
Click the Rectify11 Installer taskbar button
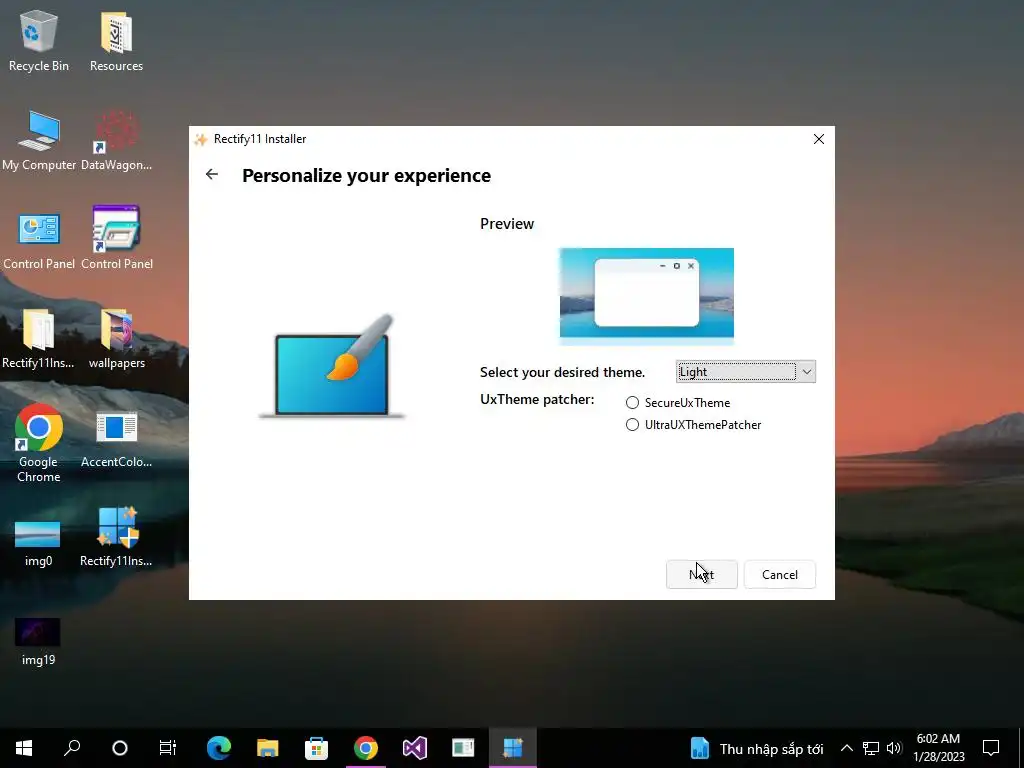(x=513, y=748)
